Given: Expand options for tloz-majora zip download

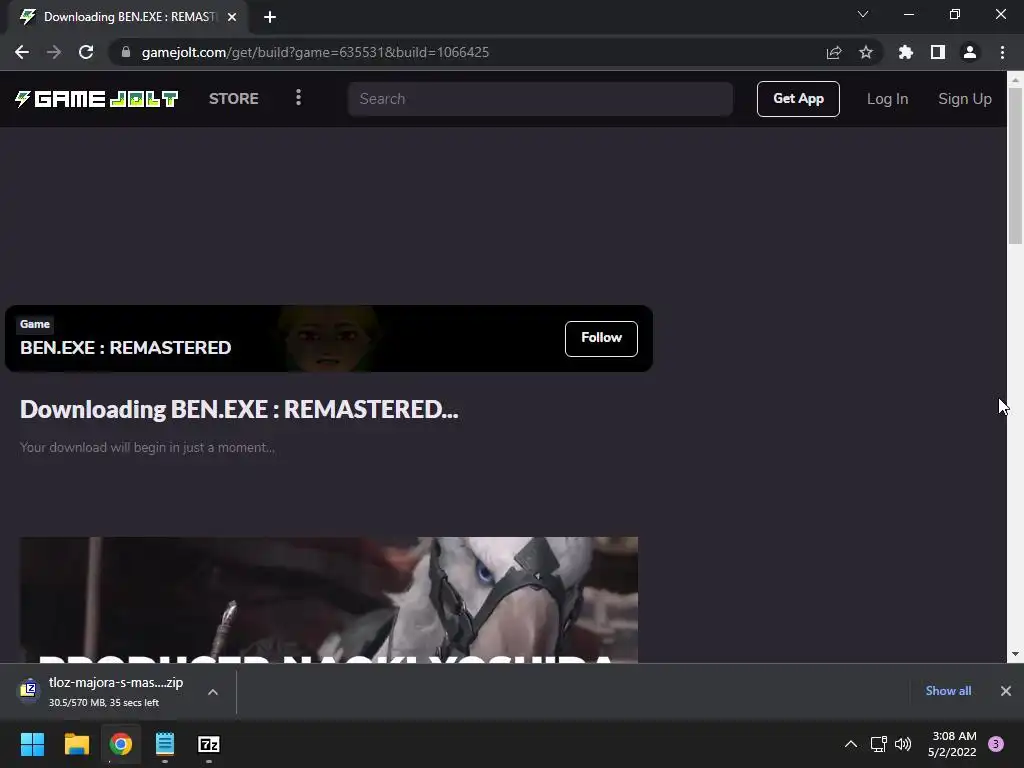Looking at the screenshot, I should pos(213,692).
